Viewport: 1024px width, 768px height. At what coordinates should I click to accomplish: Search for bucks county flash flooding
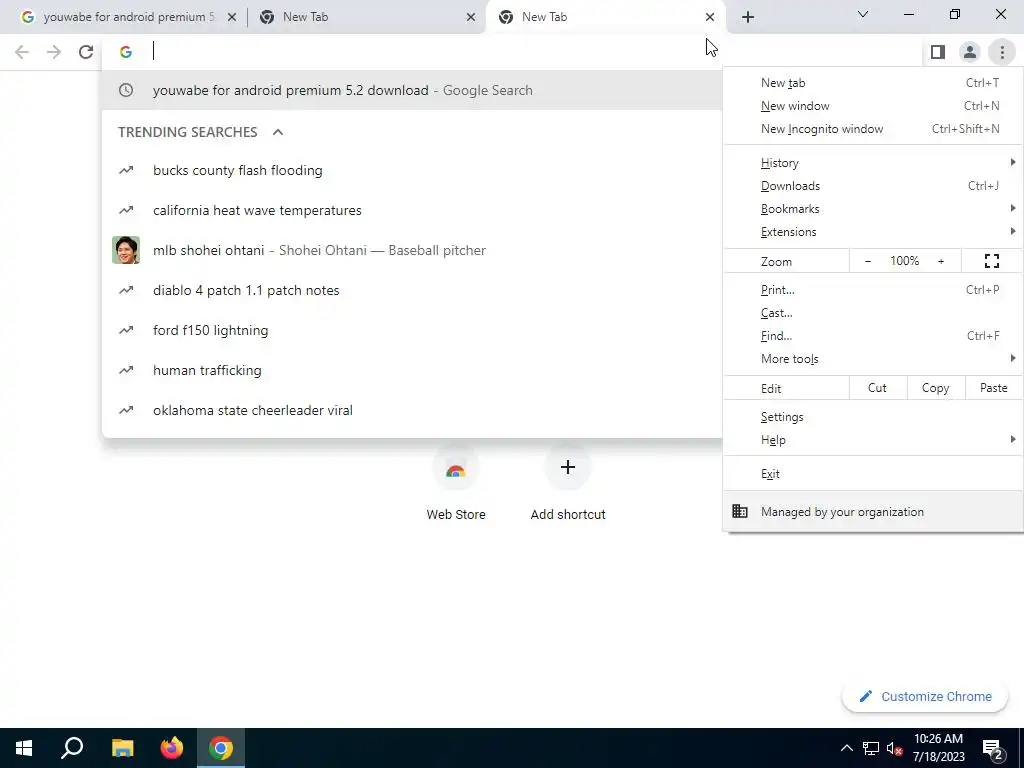(x=413, y=170)
